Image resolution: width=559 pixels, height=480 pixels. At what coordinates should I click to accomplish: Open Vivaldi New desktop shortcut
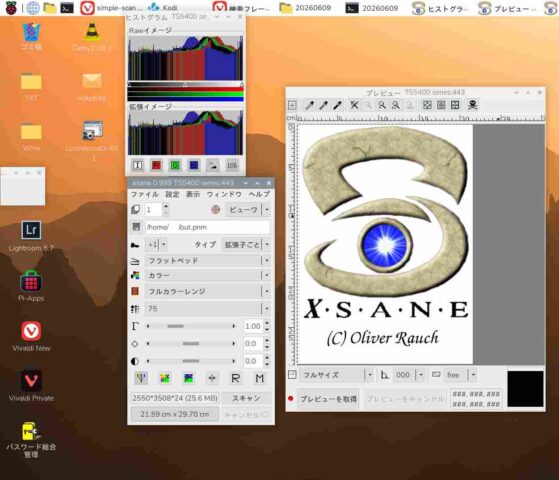[31, 336]
